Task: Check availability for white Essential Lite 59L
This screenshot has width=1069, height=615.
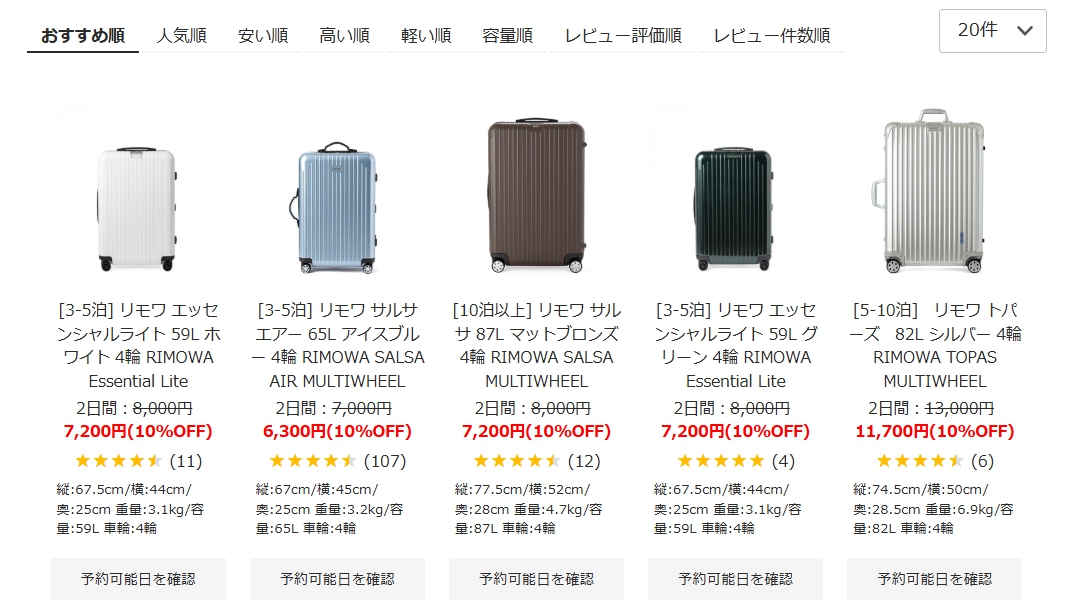Action: [138, 579]
